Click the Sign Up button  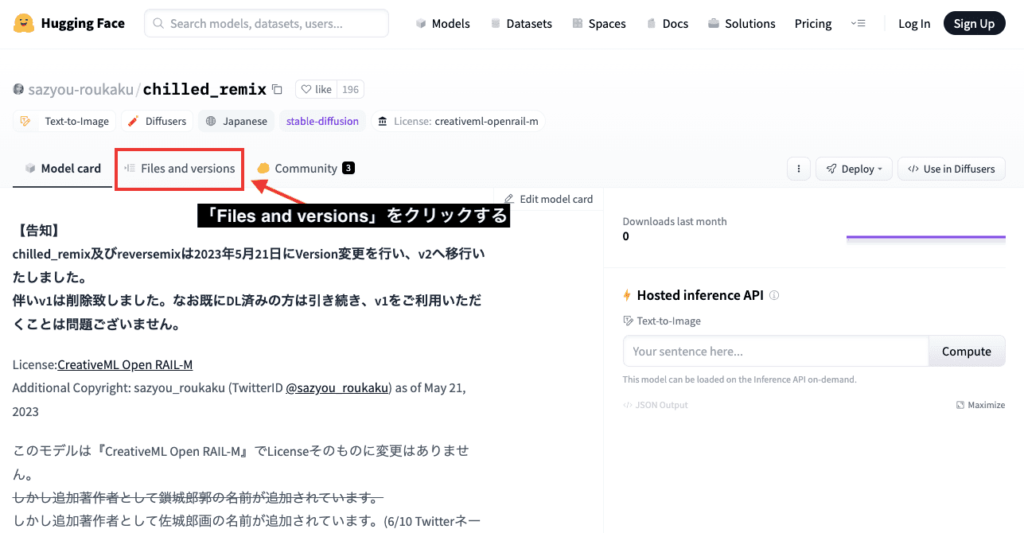pos(974,24)
